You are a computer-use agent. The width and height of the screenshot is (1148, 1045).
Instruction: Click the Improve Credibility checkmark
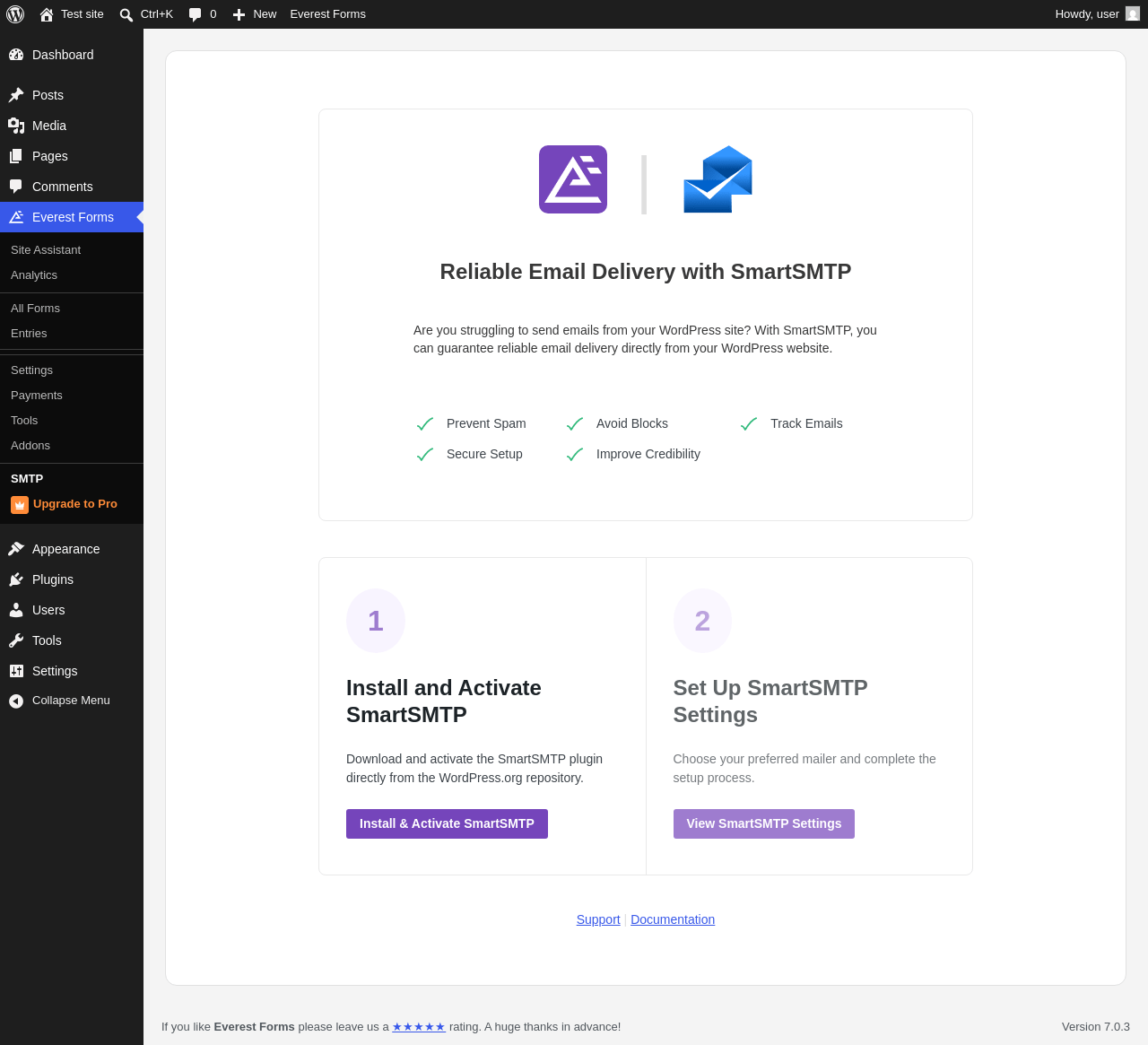[575, 455]
